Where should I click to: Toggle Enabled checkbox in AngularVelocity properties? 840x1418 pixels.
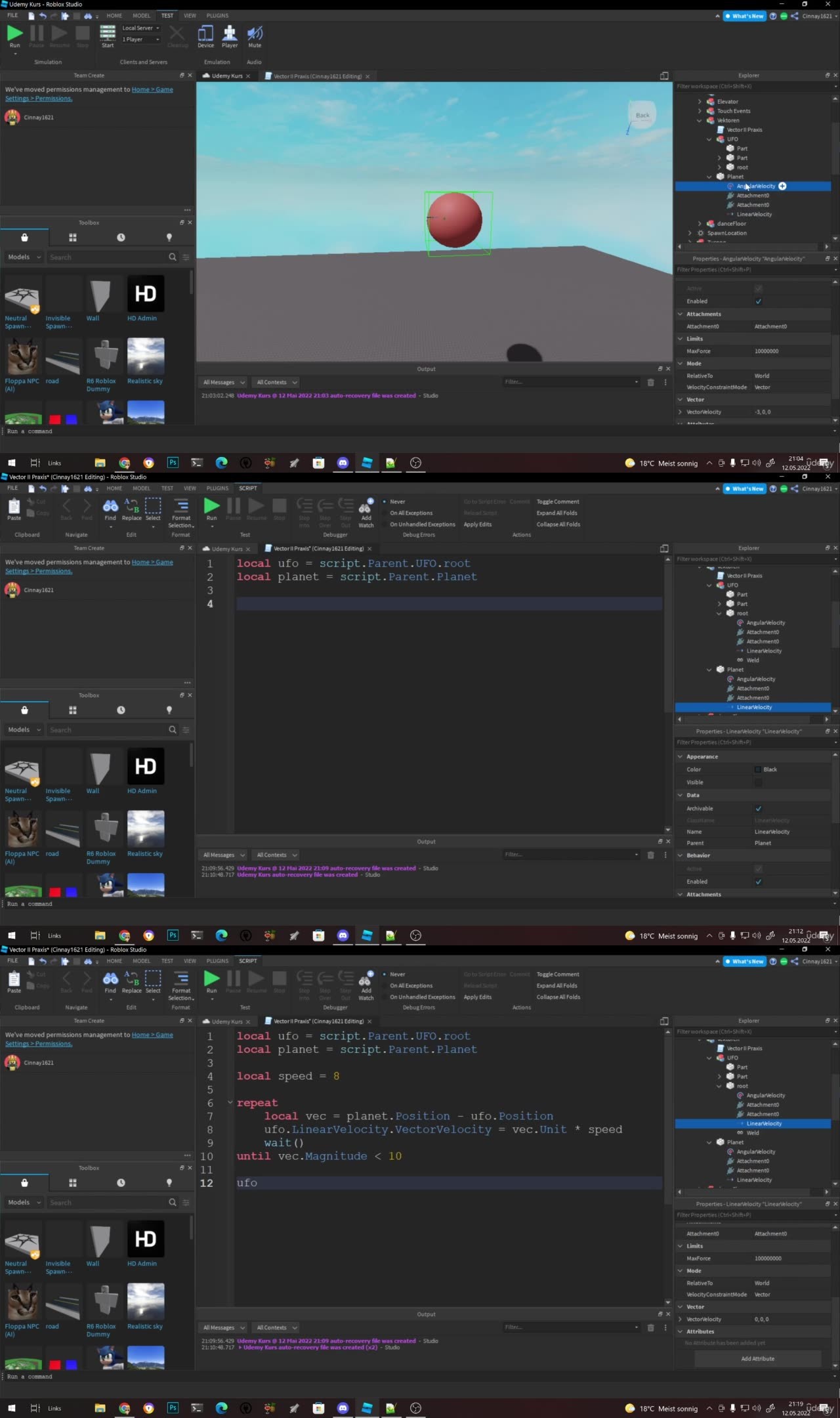(x=759, y=301)
